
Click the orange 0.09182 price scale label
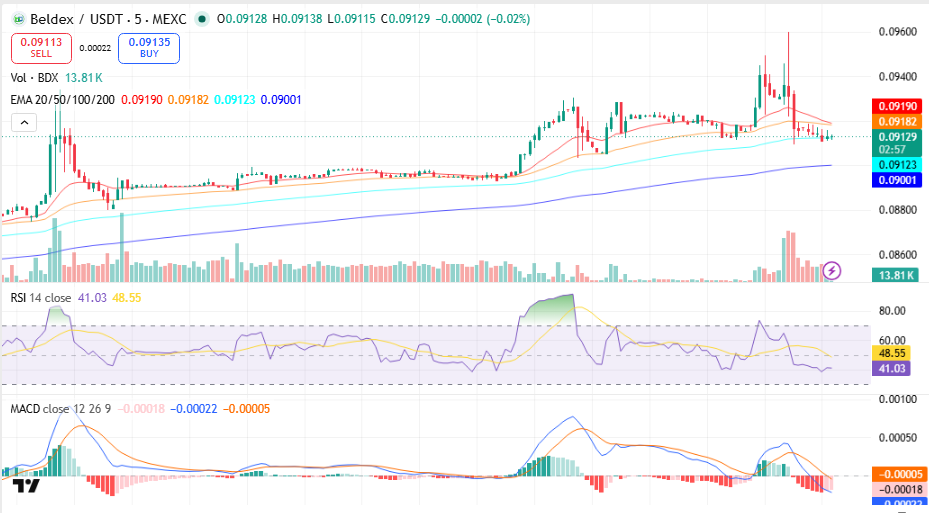click(897, 121)
